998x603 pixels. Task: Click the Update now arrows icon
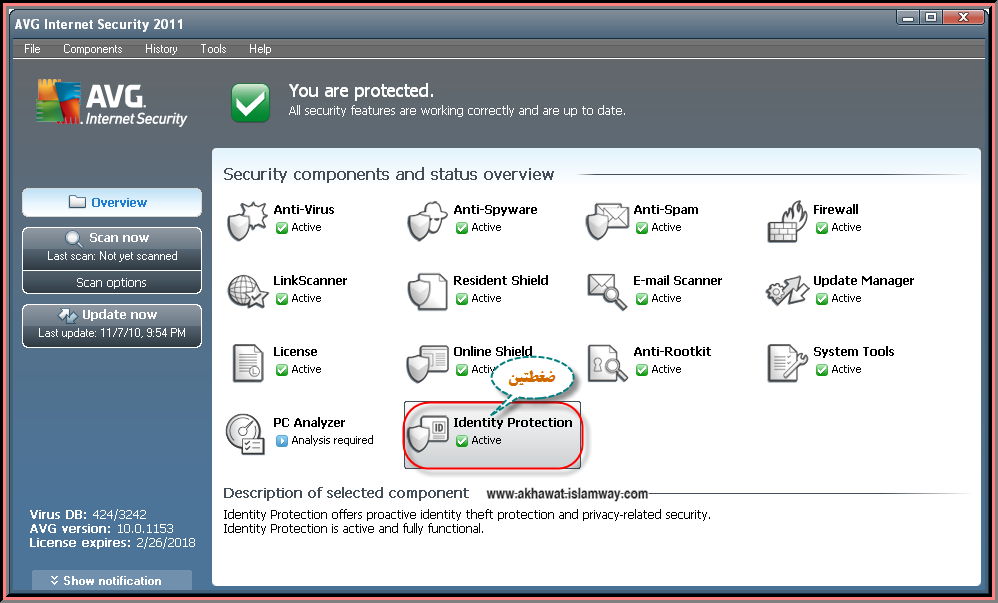pyautogui.click(x=67, y=315)
